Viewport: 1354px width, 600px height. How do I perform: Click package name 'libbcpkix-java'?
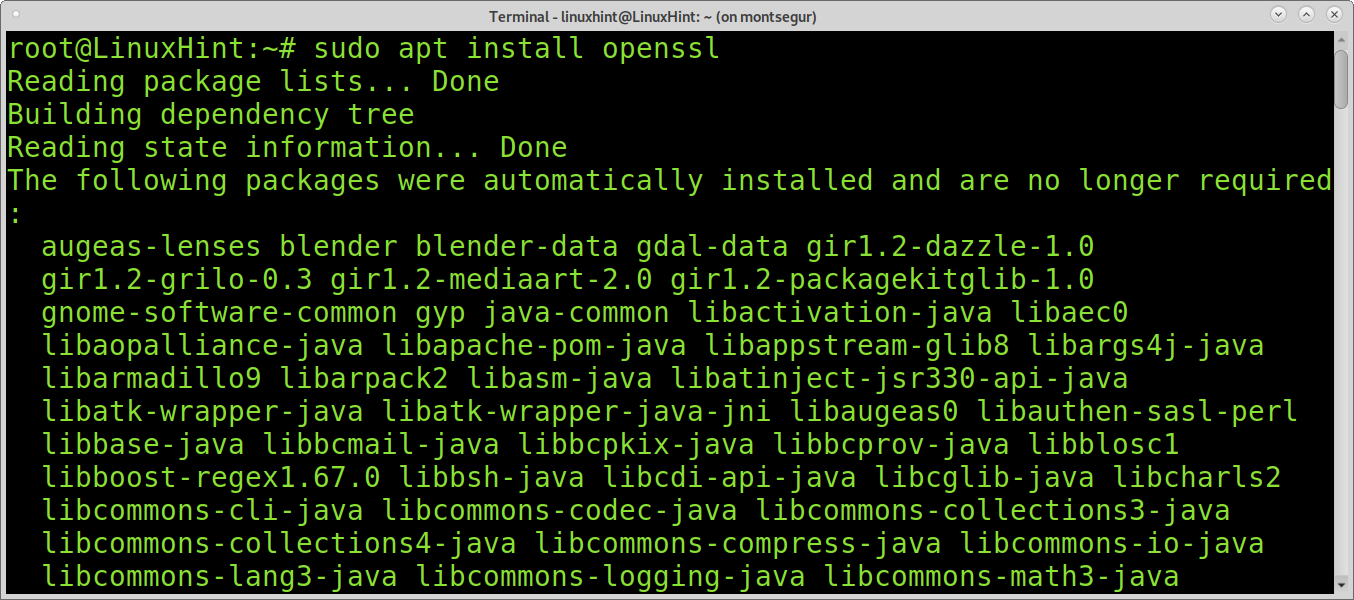coord(635,444)
